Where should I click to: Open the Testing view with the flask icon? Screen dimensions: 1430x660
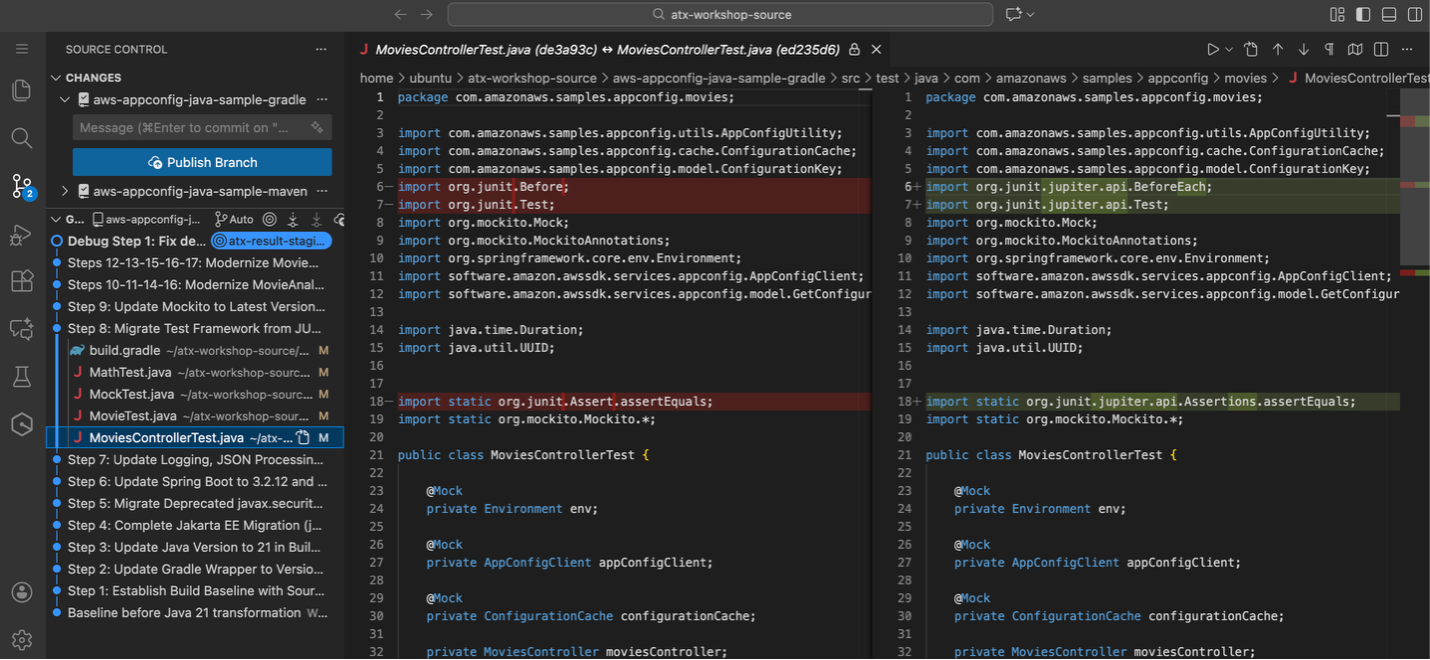[x=21, y=376]
